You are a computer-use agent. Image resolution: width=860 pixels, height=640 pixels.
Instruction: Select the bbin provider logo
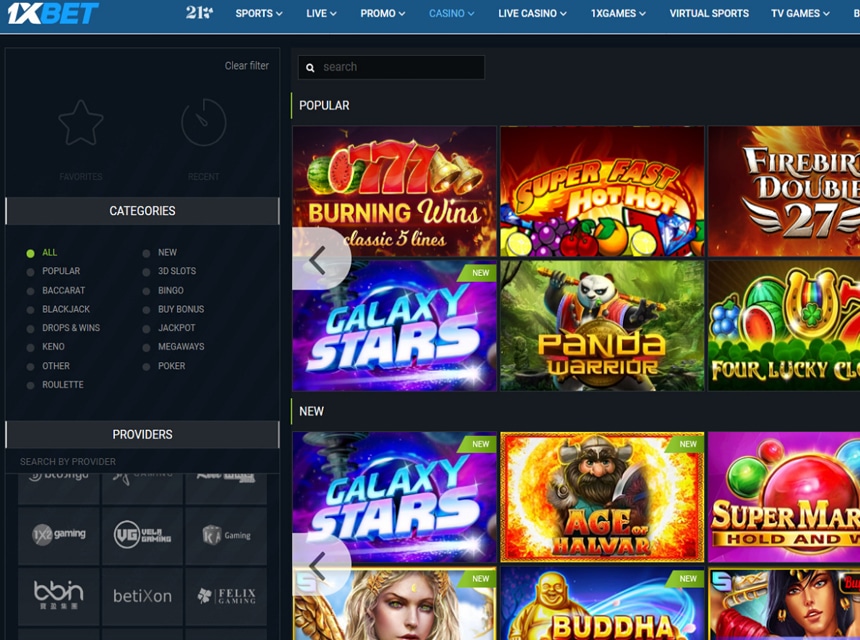[x=59, y=595]
